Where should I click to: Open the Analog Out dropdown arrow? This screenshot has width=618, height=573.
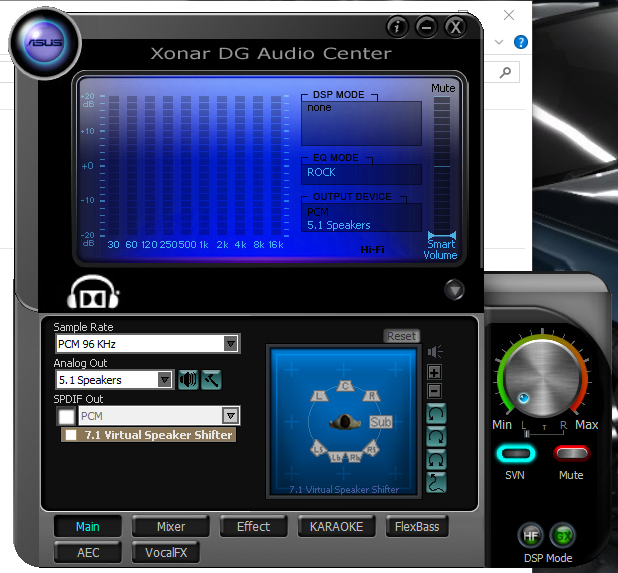pos(164,380)
